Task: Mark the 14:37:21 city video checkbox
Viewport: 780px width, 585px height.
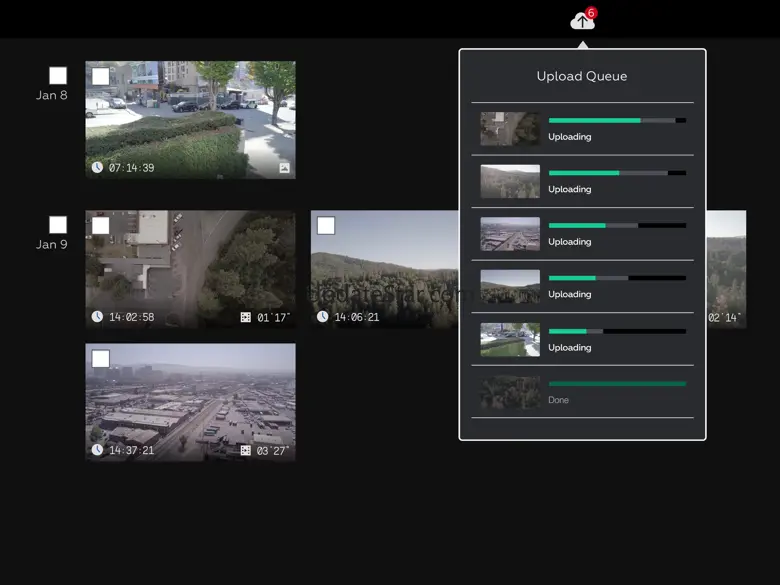Action: coord(100,358)
